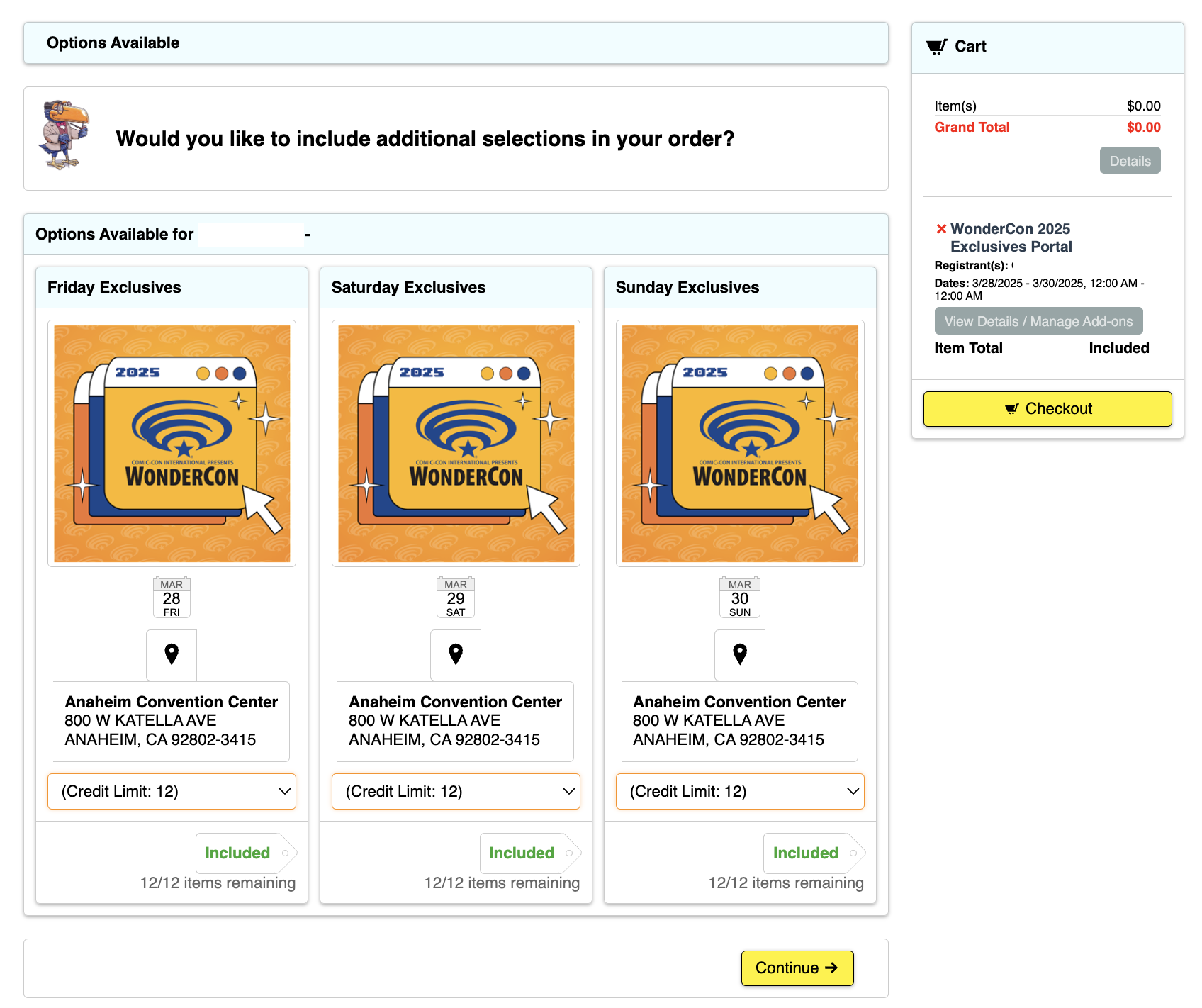The width and height of the screenshot is (1202, 1008).
Task: Select the Sunday Exclusives WonderCon thumbnail
Action: (740, 444)
